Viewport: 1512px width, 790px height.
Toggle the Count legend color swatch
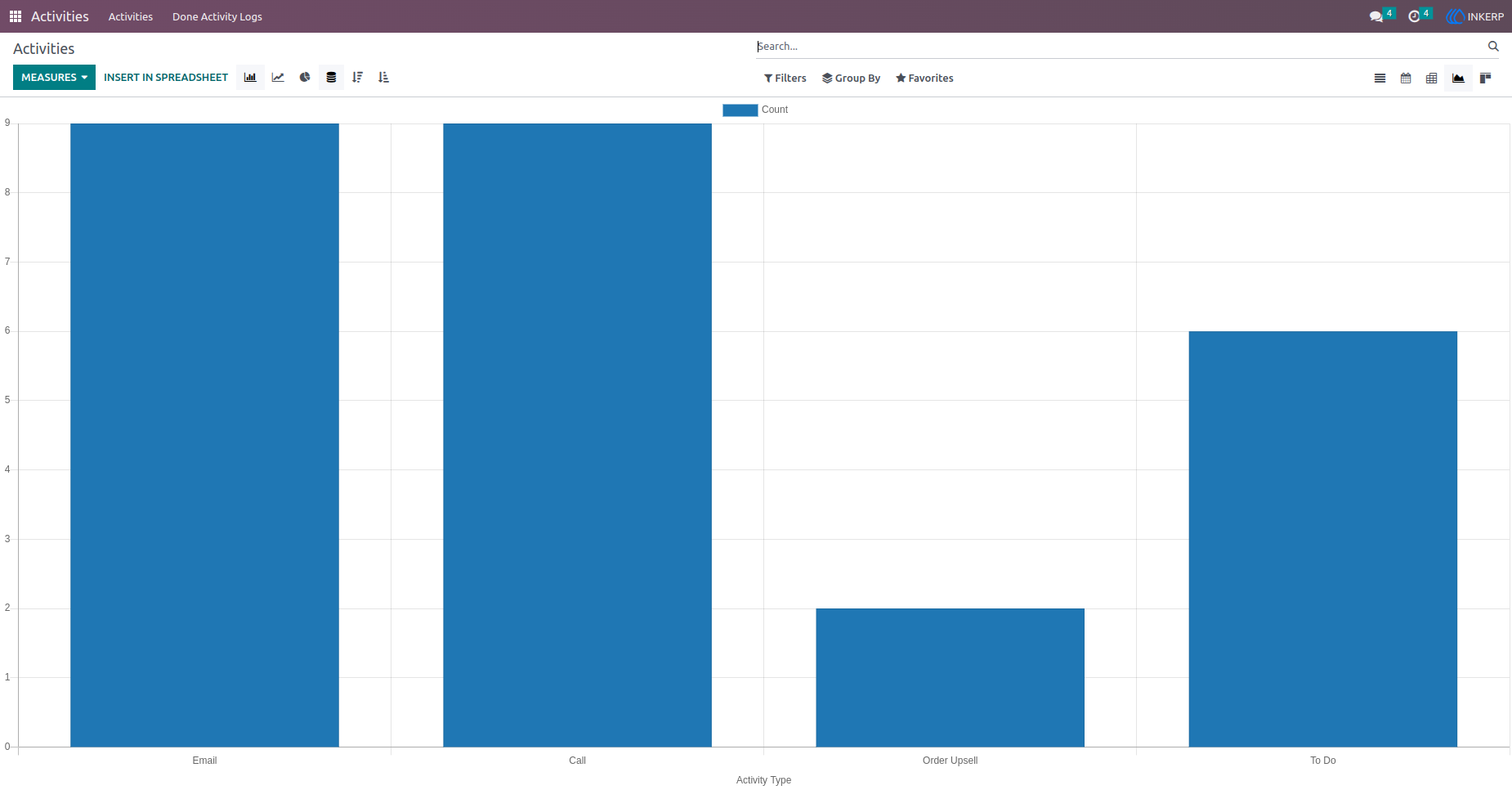pos(740,110)
